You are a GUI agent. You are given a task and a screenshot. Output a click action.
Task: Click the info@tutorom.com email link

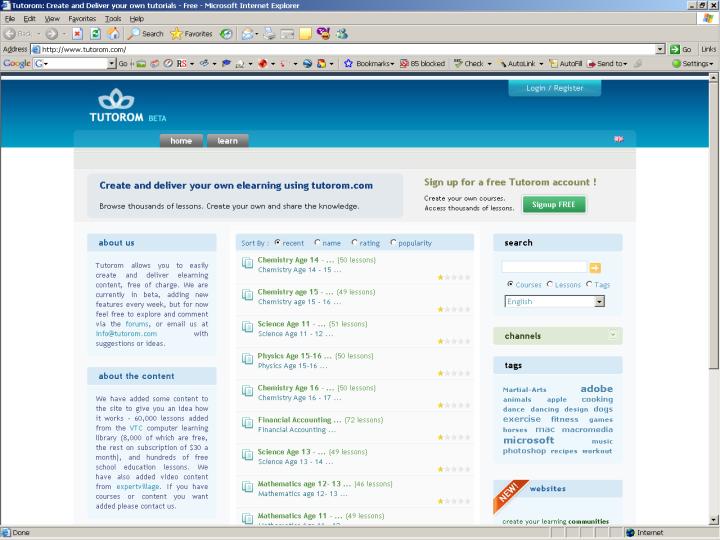click(x=126, y=333)
